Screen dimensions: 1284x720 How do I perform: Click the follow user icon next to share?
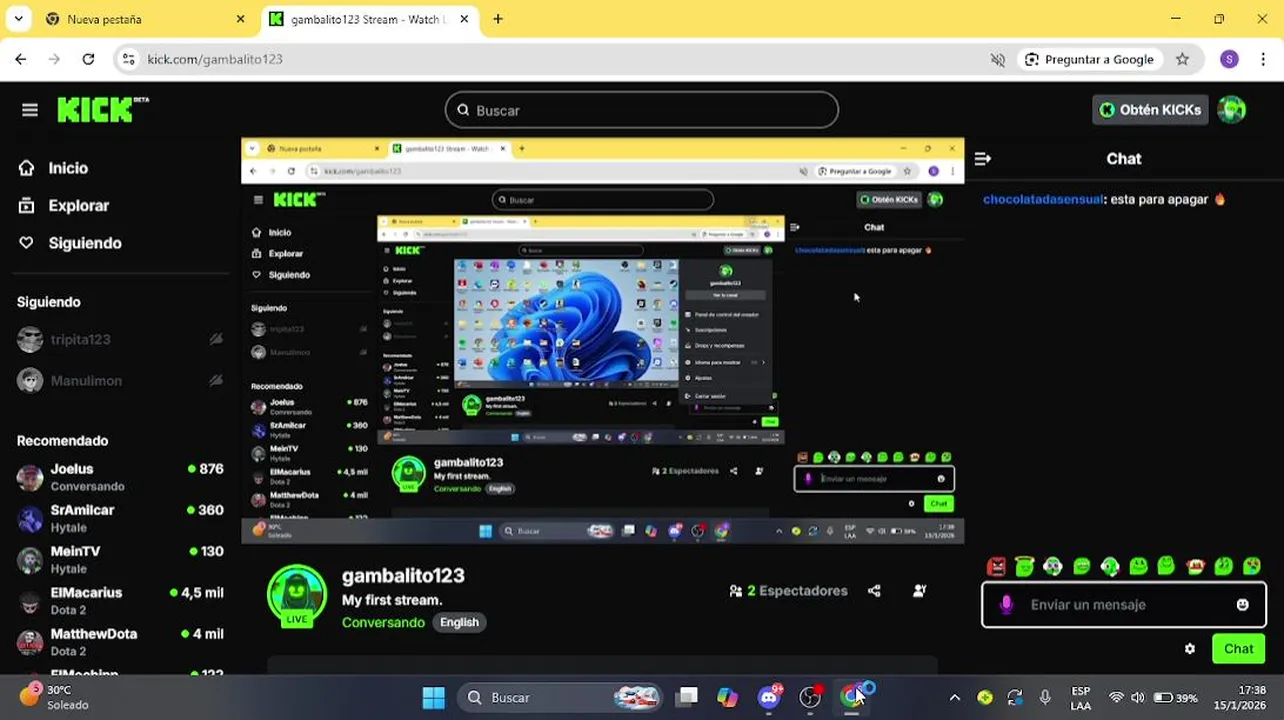pyautogui.click(x=919, y=591)
